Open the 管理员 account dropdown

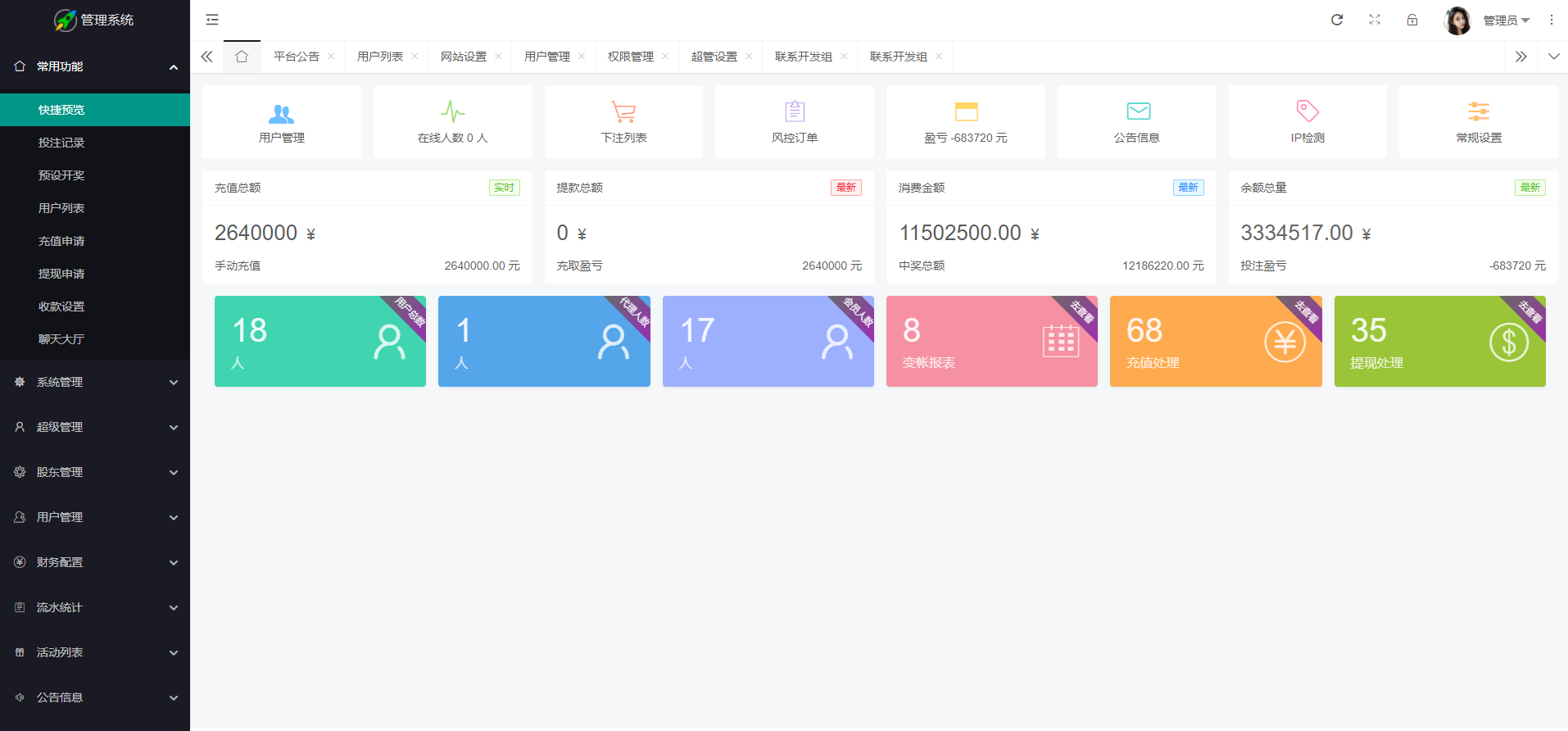tap(1506, 20)
